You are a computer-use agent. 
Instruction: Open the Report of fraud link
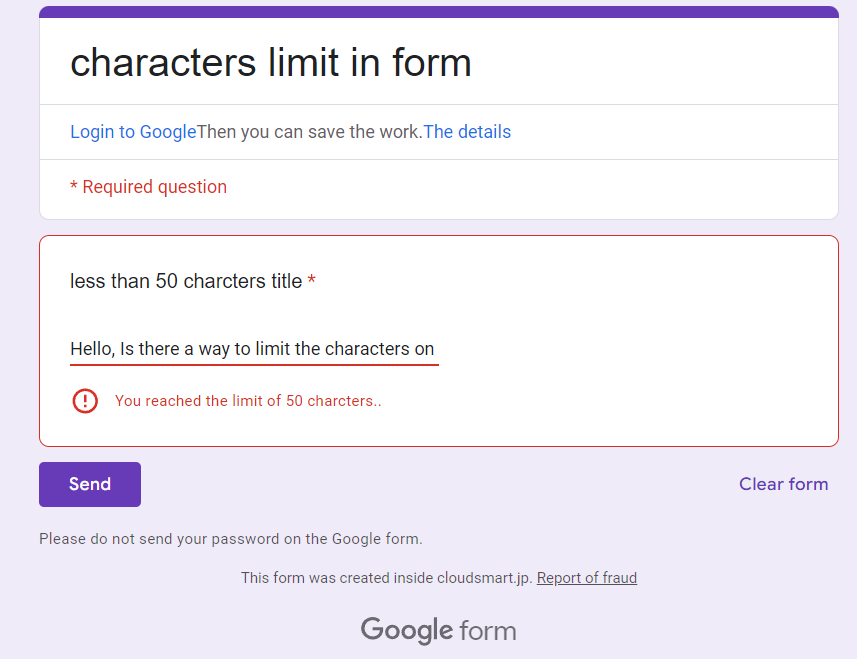click(x=586, y=578)
